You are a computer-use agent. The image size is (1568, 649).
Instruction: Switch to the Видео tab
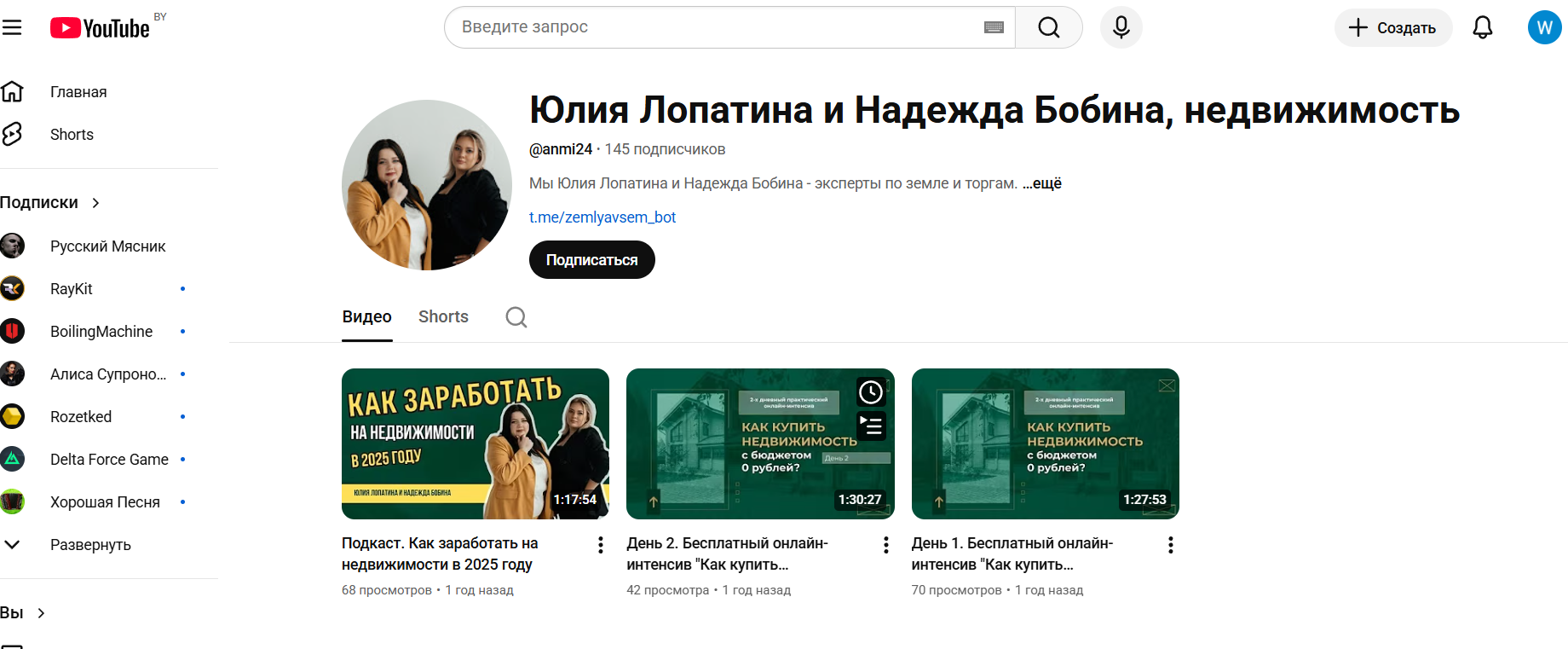367,317
